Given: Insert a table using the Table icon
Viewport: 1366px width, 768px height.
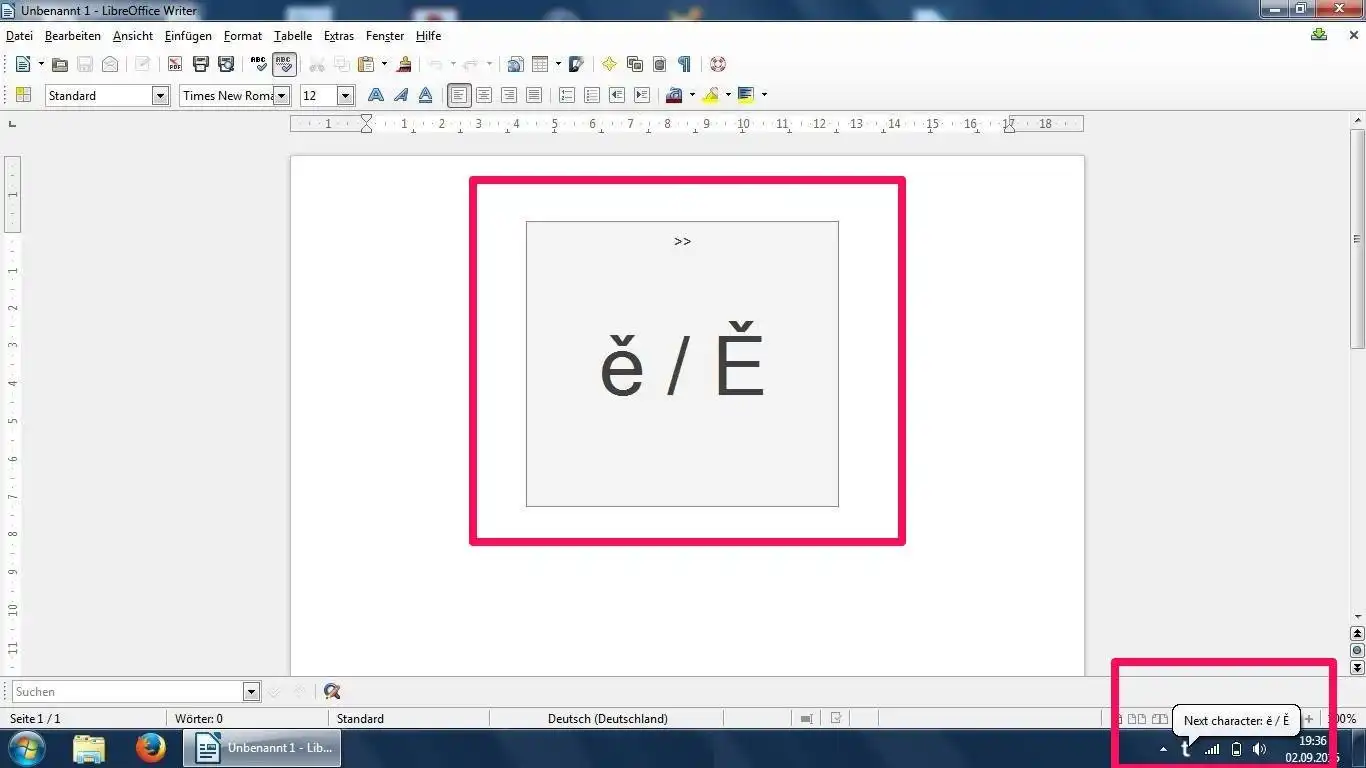Looking at the screenshot, I should [540, 64].
